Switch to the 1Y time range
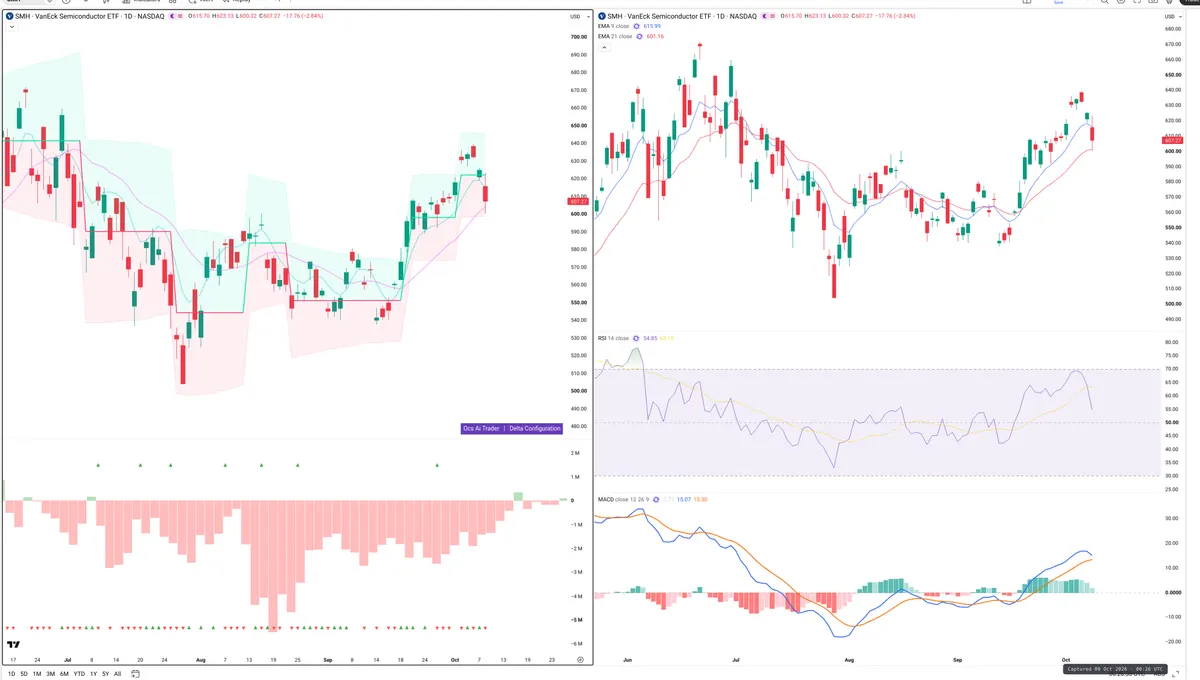Image resolution: width=1200 pixels, height=680 pixels. click(93, 674)
